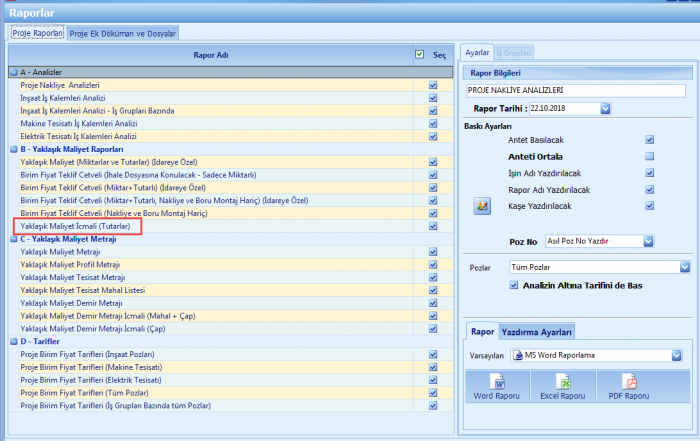Uncheck Antet Basılacak option

click(649, 140)
